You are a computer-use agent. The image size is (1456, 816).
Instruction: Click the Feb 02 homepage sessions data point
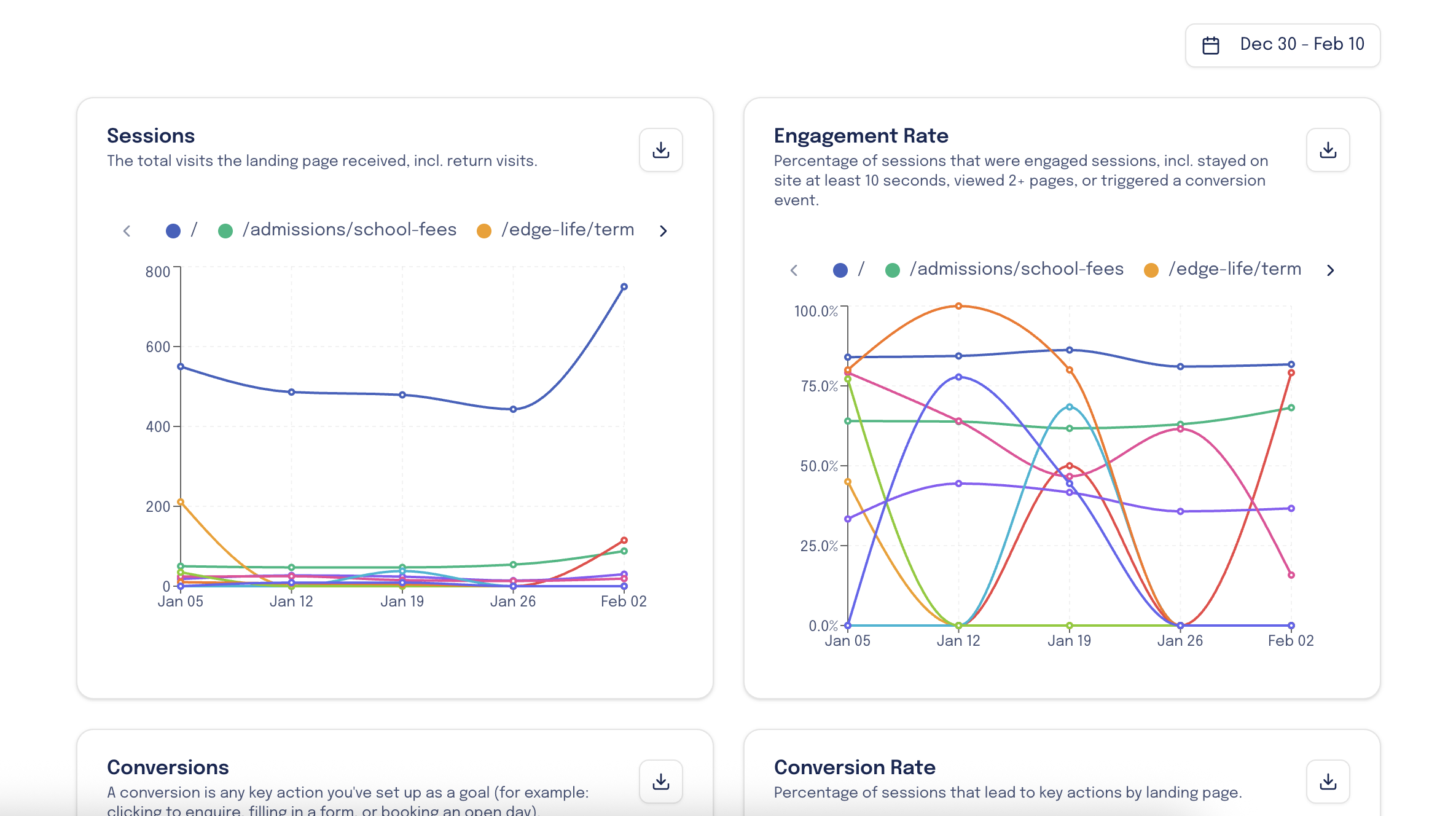tap(624, 287)
